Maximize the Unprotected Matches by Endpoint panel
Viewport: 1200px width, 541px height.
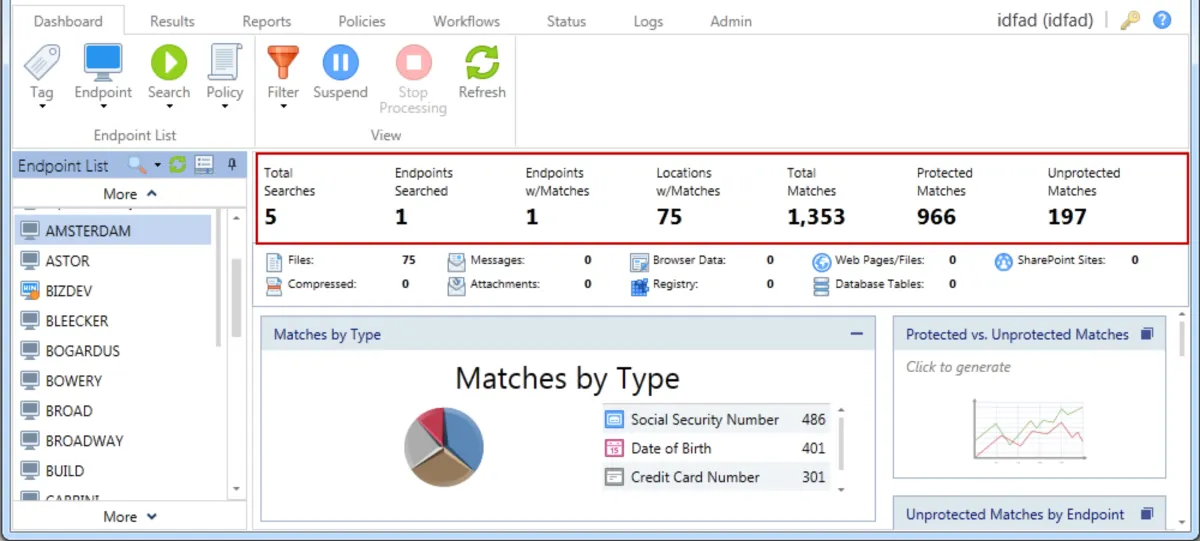1147,514
